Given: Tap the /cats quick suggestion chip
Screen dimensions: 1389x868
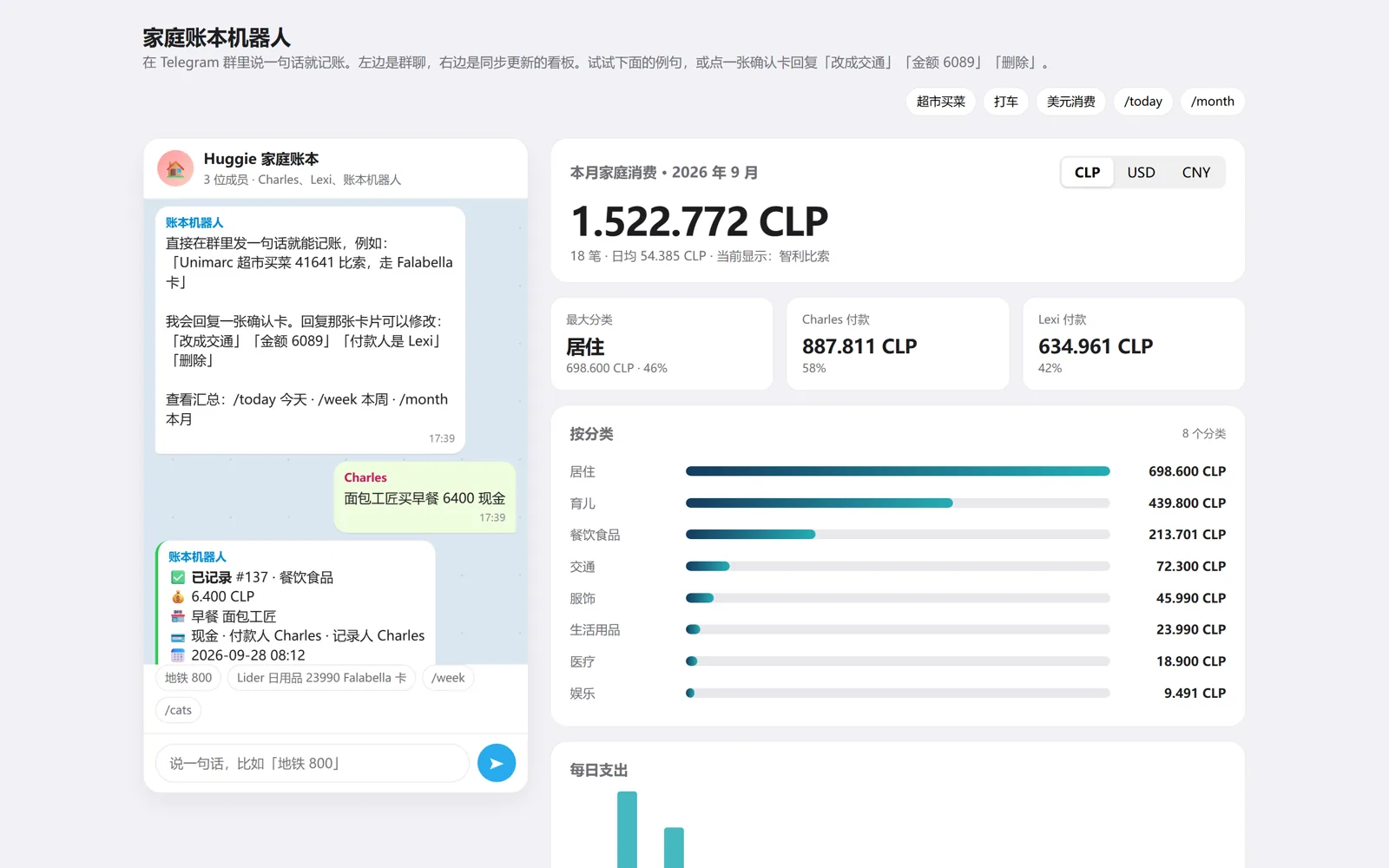Looking at the screenshot, I should [179, 710].
